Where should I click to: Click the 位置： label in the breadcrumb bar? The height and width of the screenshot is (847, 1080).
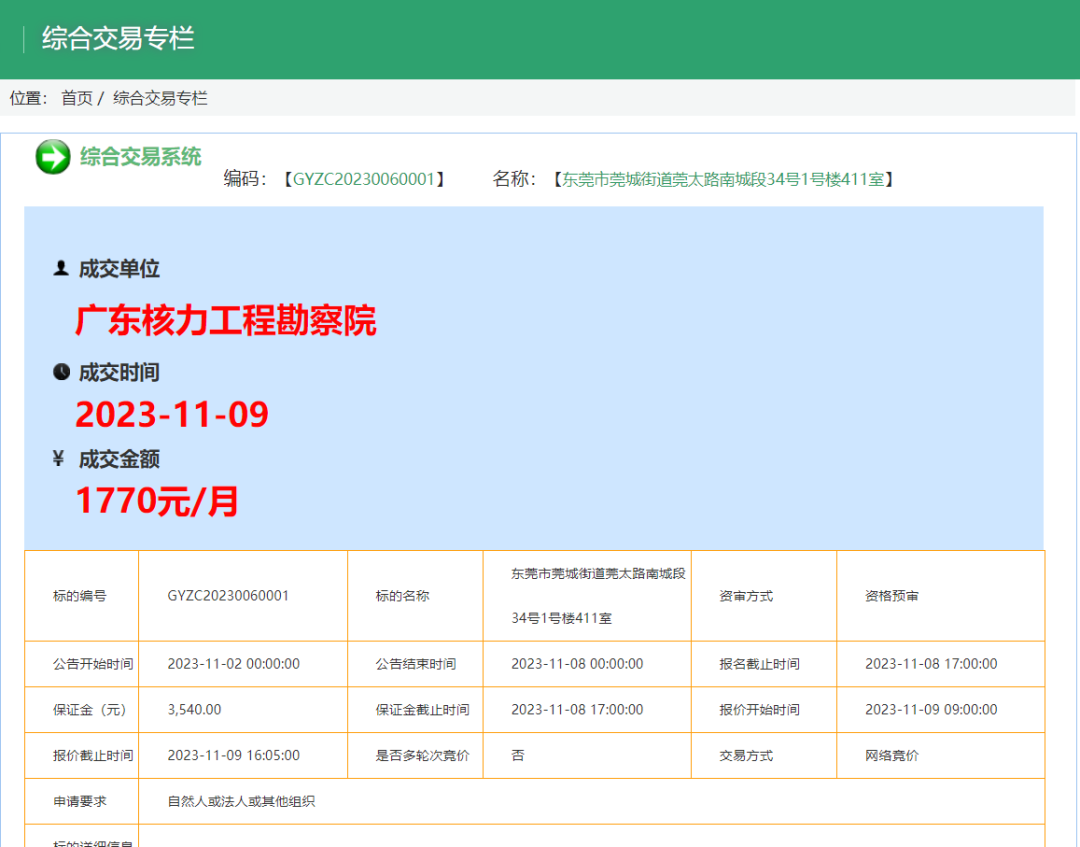click(28, 98)
